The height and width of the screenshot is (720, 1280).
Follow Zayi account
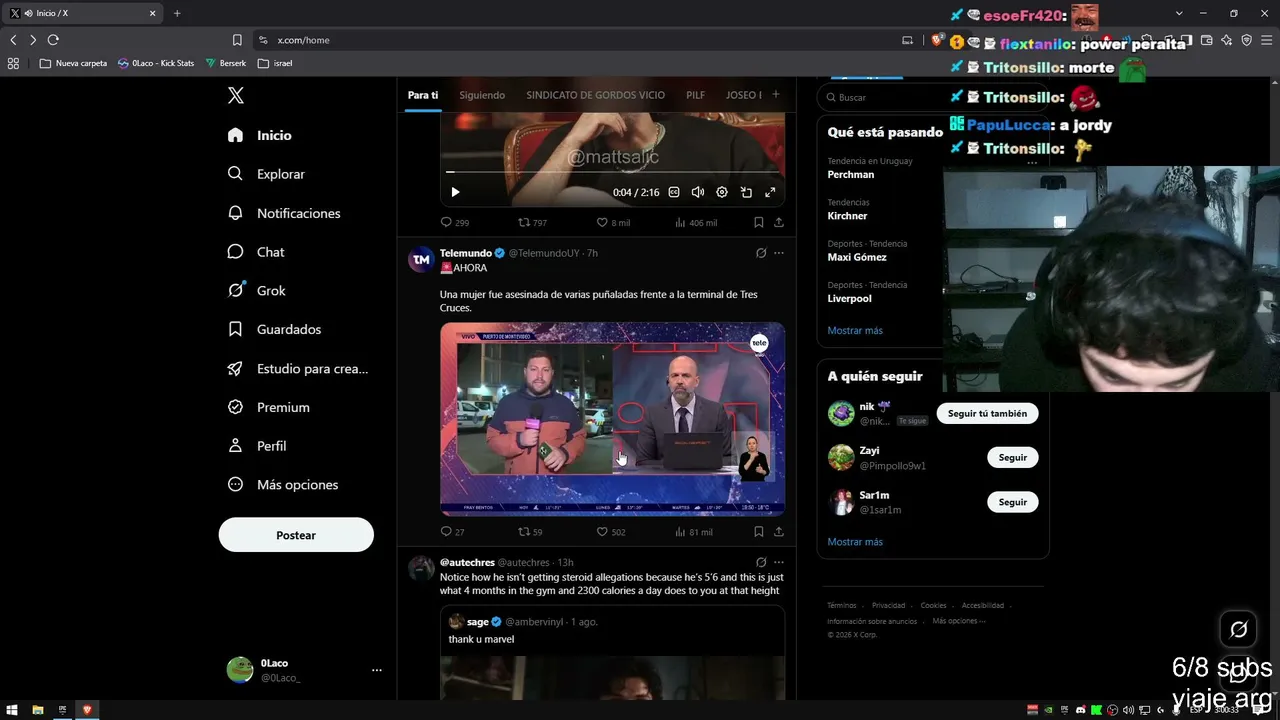[x=1012, y=457]
